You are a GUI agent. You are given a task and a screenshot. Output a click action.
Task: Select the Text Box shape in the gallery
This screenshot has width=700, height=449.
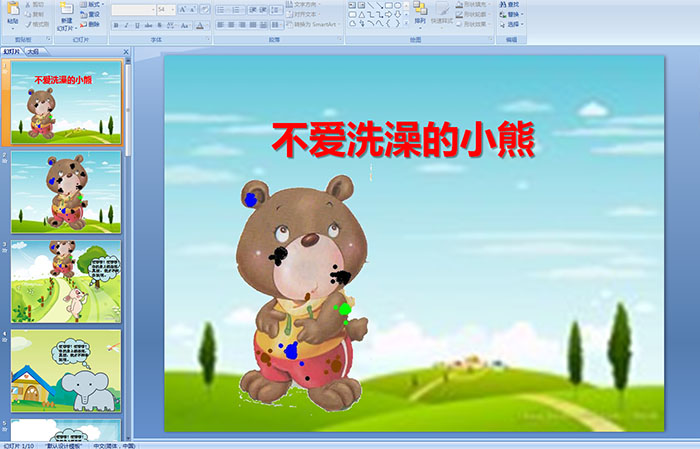(x=352, y=5)
